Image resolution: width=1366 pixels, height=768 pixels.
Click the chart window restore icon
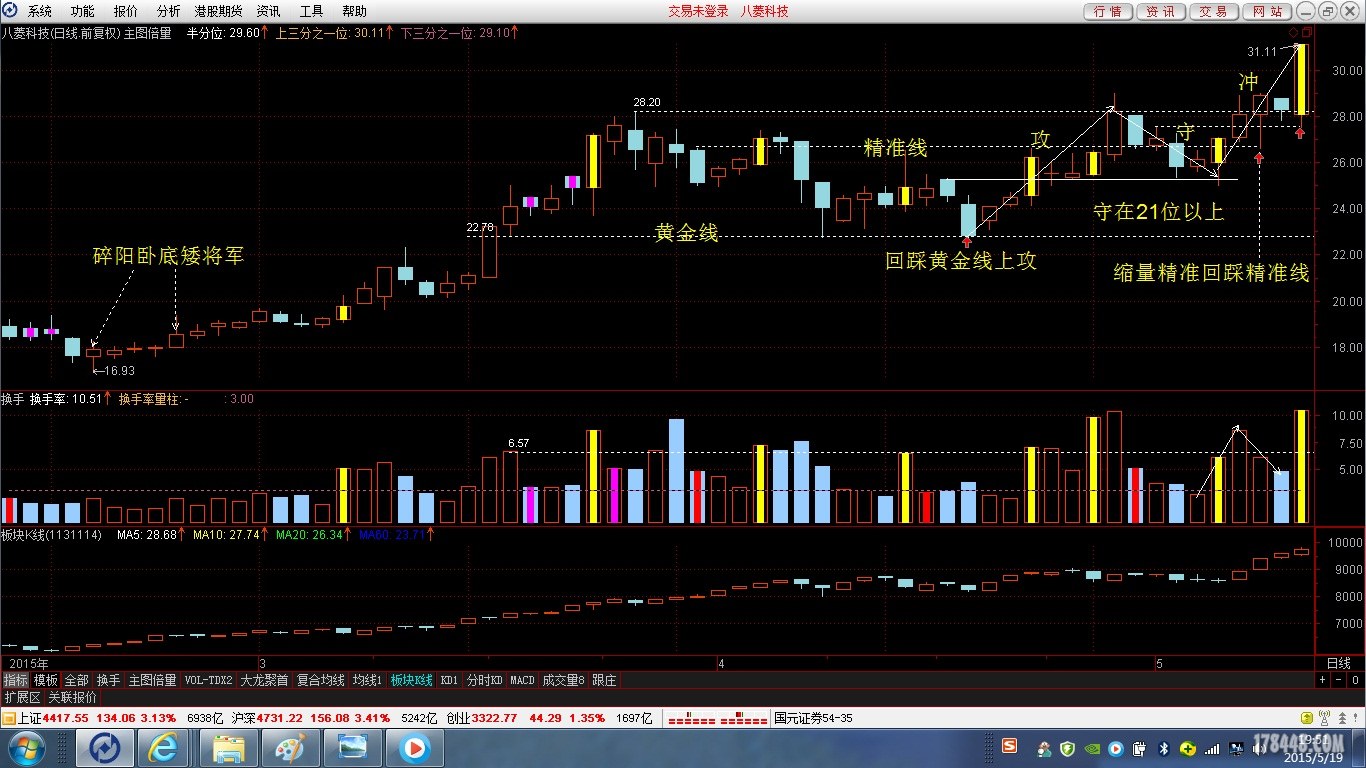tap(1306, 32)
